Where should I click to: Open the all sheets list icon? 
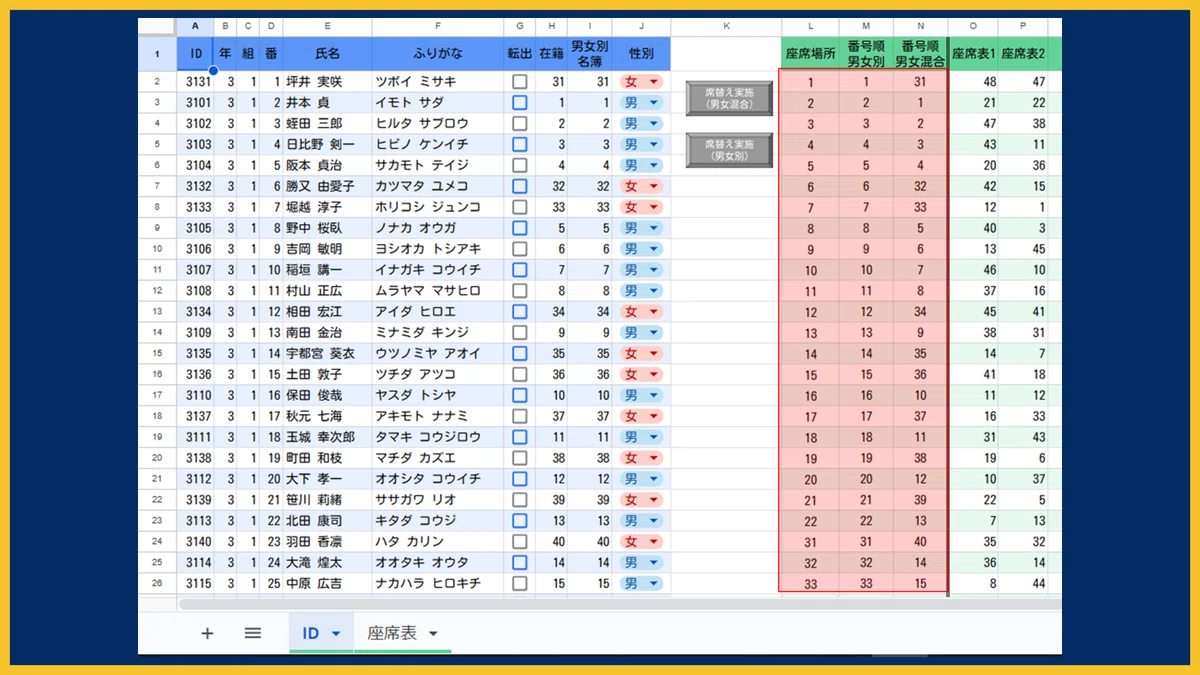[253, 633]
